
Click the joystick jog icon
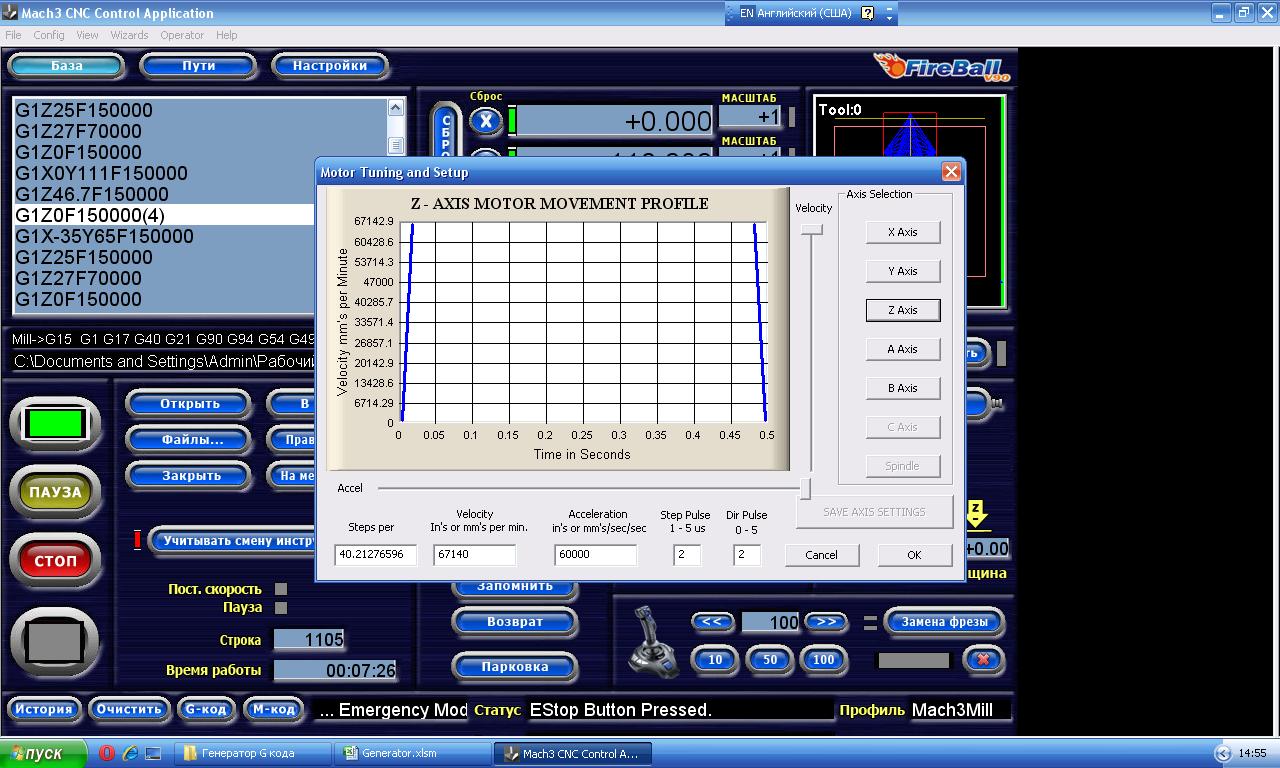[x=653, y=641]
